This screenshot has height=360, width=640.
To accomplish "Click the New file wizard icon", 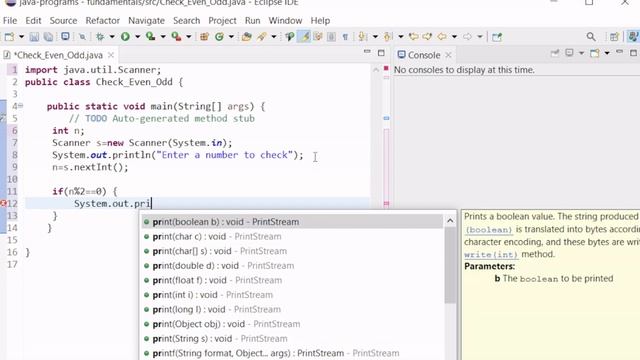I will [9, 37].
